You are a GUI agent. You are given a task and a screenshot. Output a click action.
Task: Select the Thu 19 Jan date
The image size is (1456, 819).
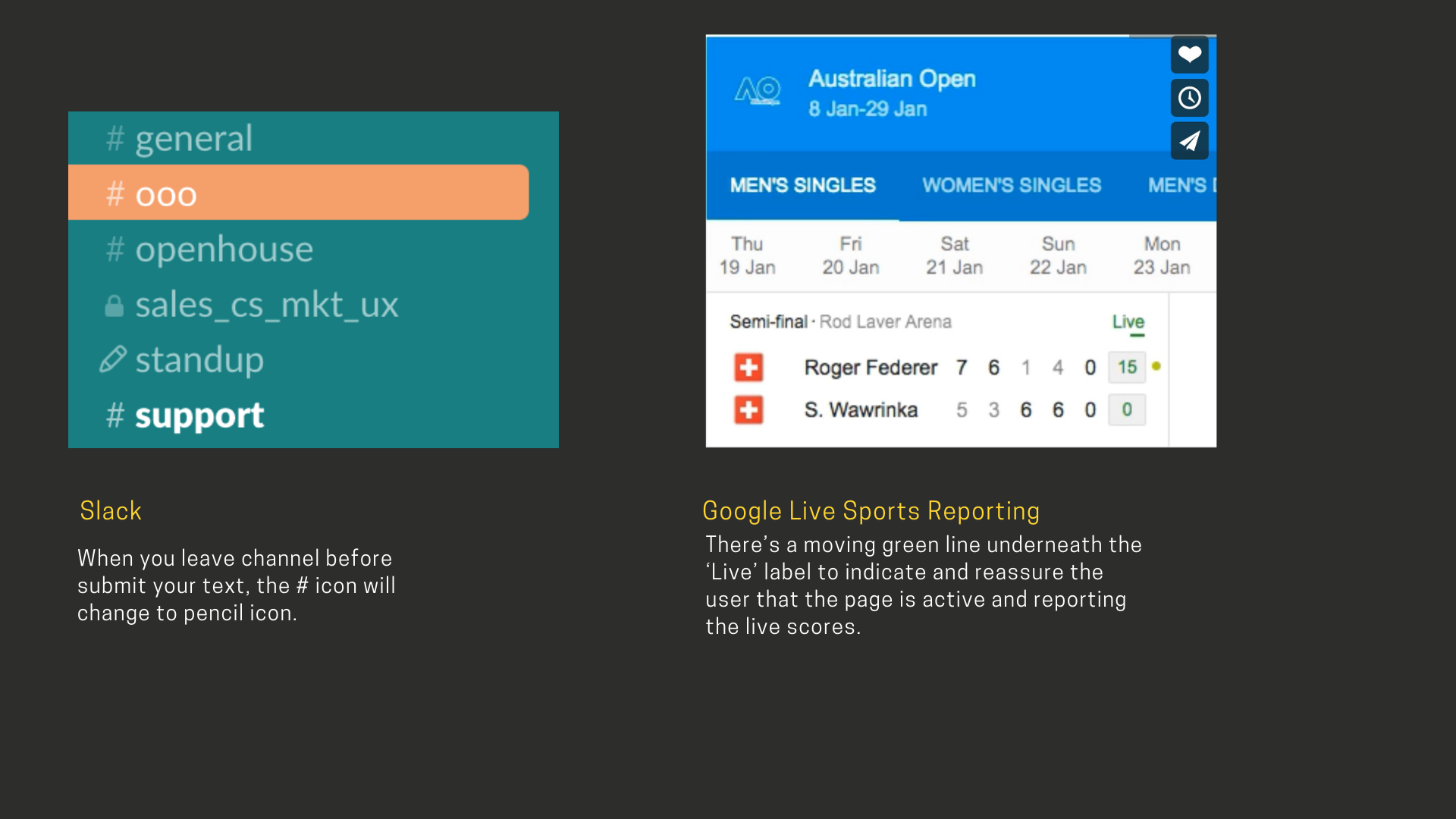pyautogui.click(x=747, y=256)
